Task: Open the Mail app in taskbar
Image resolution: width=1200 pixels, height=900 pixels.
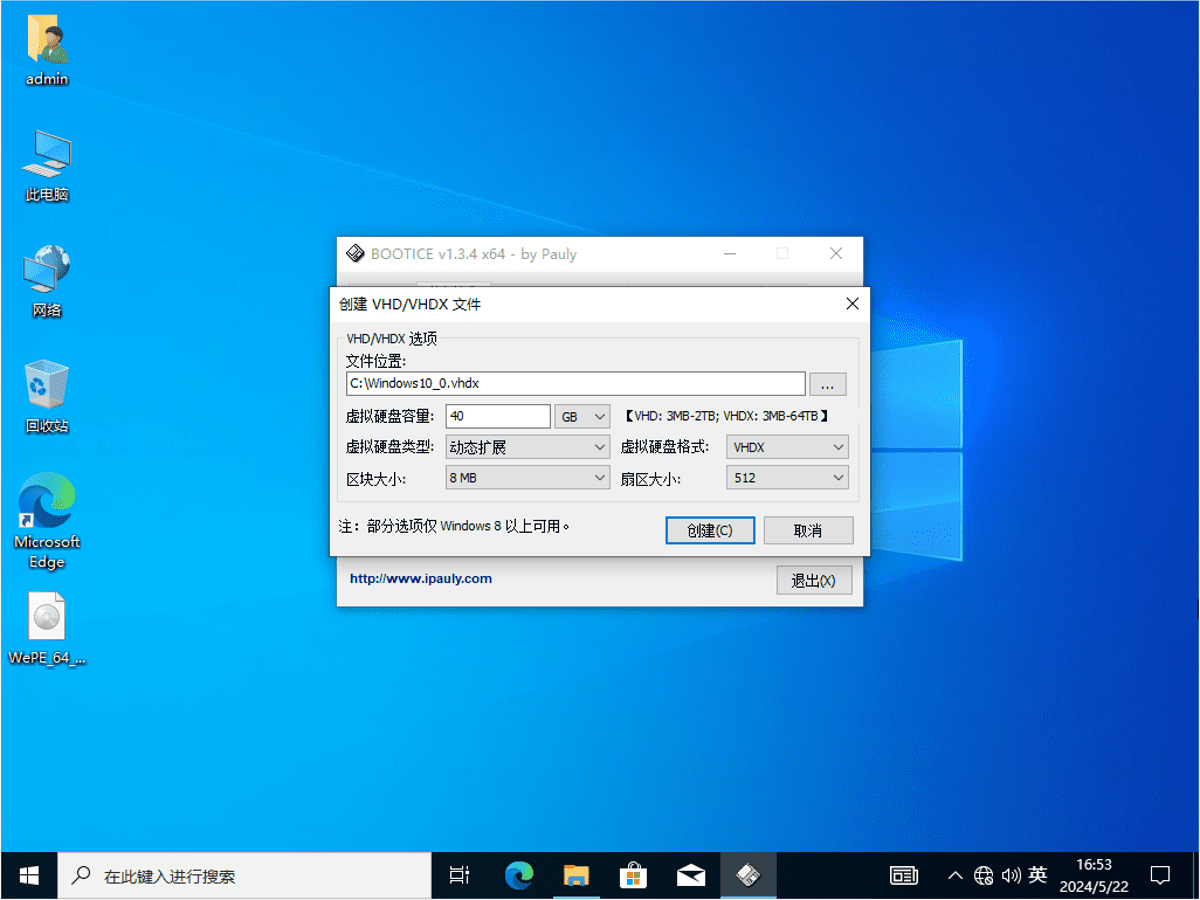Action: [x=691, y=876]
